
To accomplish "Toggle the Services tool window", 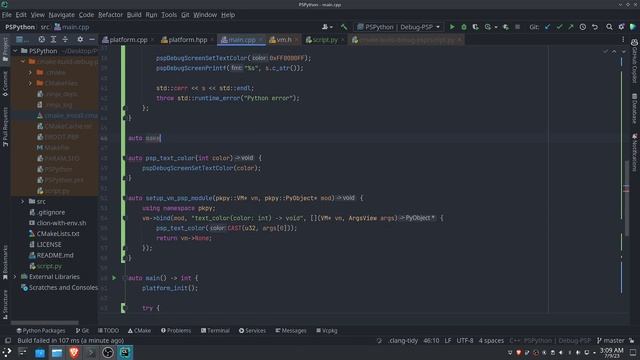I will (x=252, y=331).
